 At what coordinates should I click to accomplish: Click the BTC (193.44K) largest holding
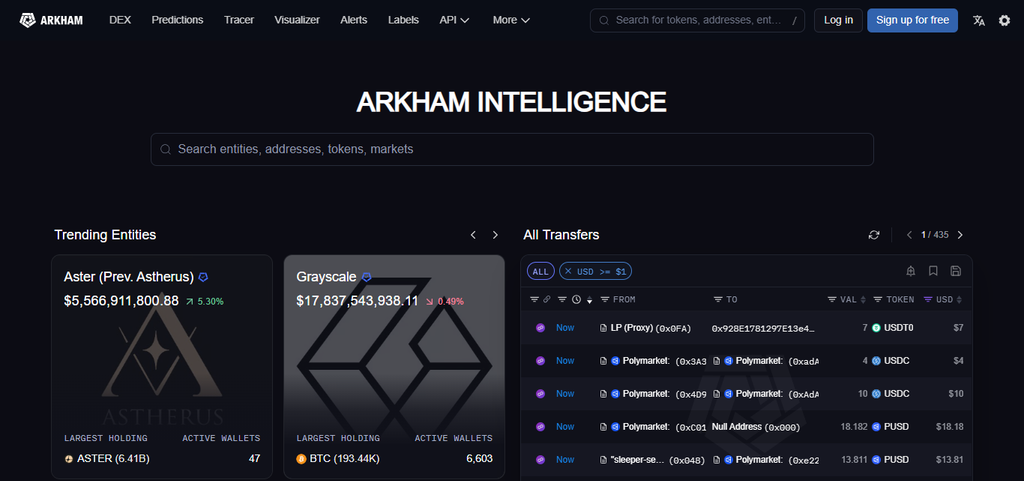(338, 459)
